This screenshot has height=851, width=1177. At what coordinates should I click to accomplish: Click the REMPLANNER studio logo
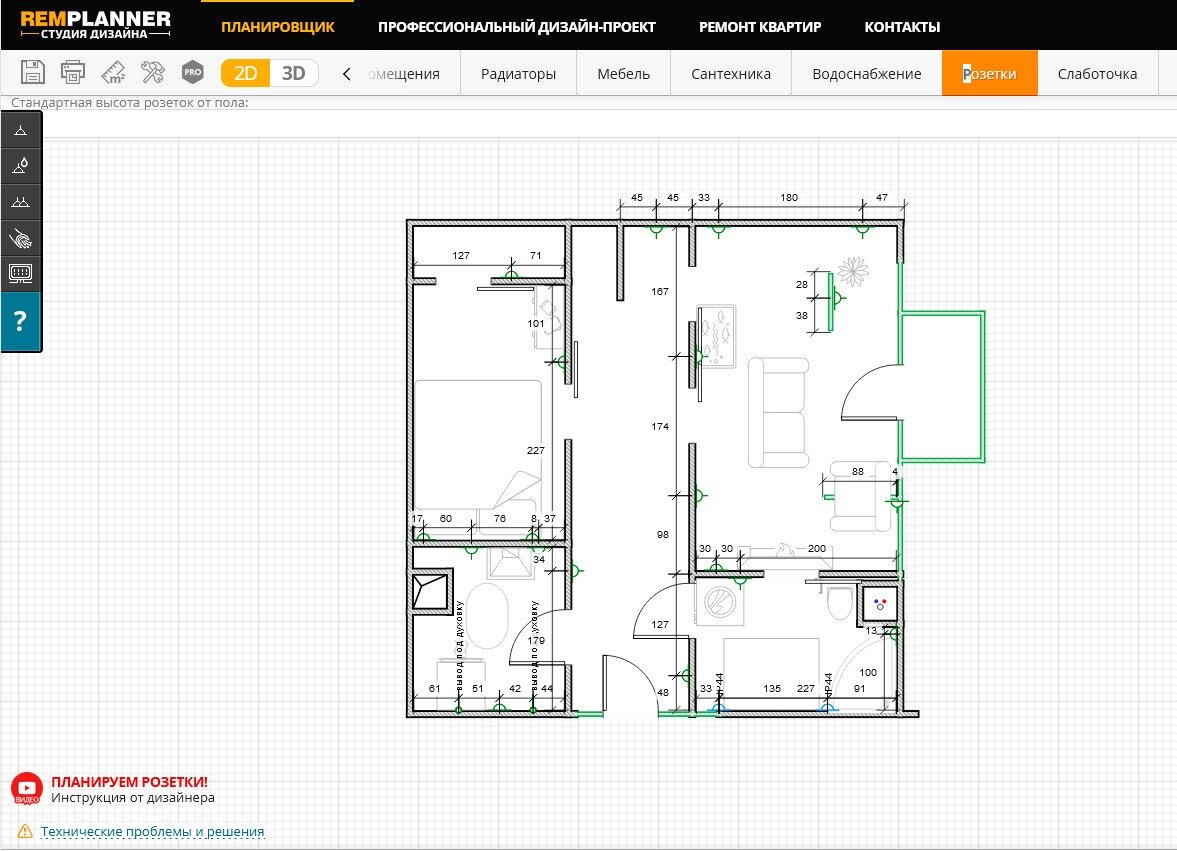(x=95, y=25)
